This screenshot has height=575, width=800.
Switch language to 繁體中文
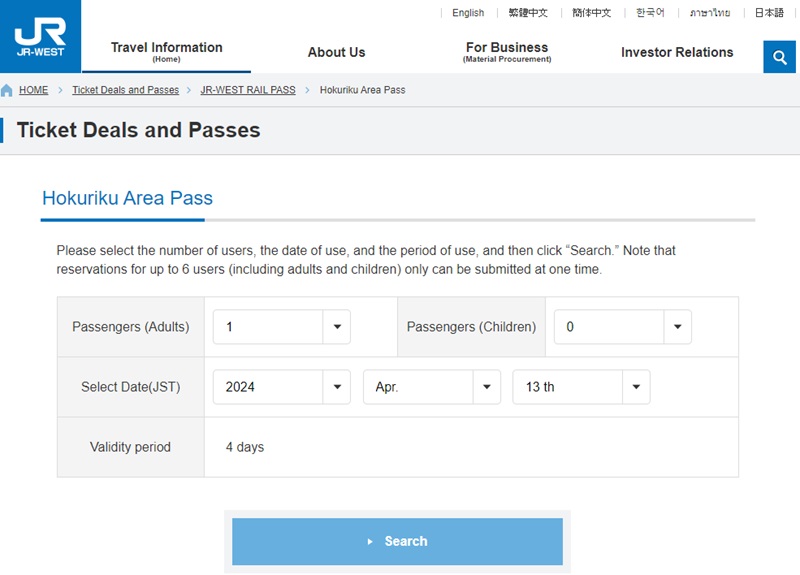(x=528, y=13)
